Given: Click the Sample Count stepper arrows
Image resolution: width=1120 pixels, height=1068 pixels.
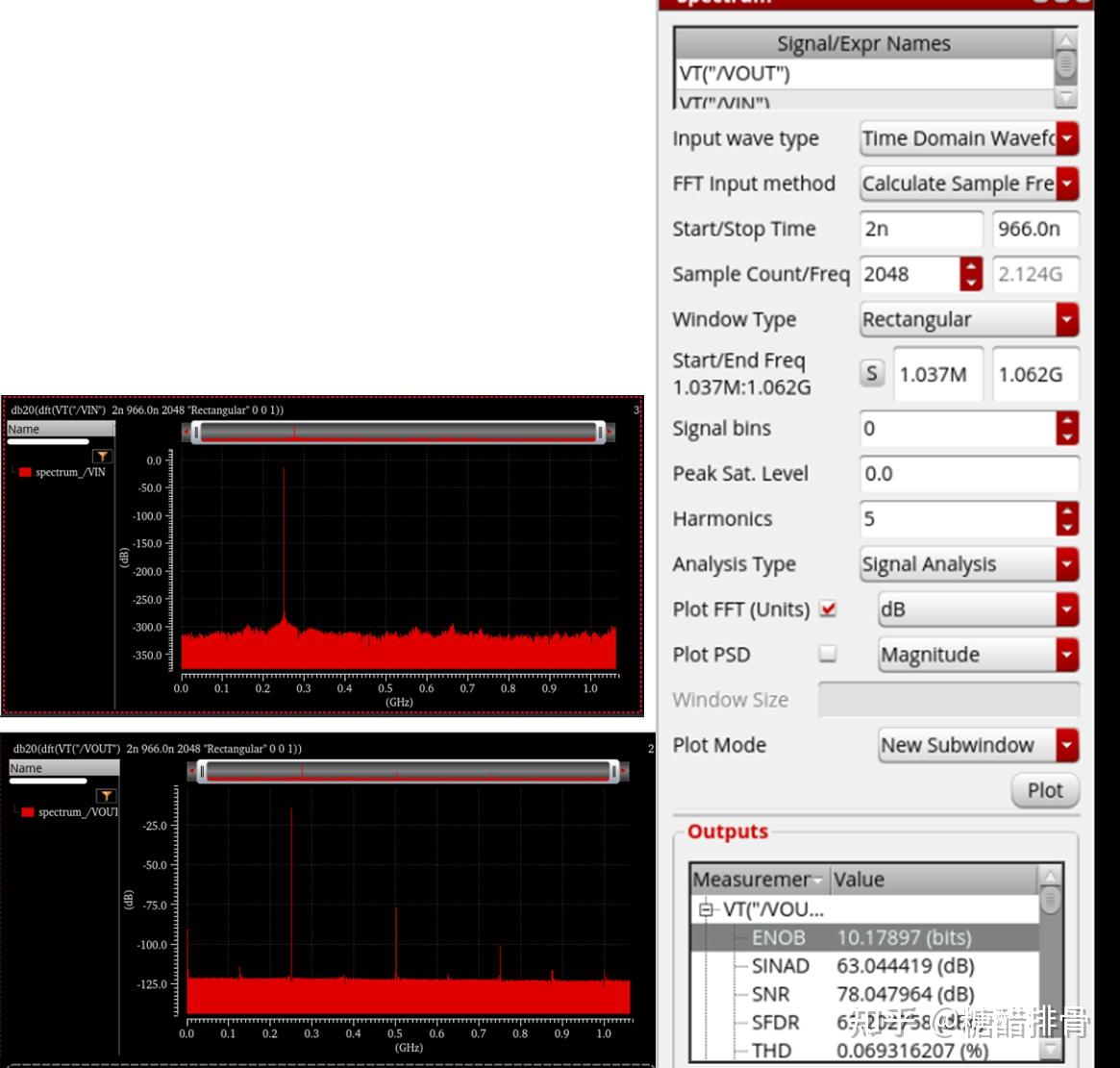Looking at the screenshot, I should 971,274.
